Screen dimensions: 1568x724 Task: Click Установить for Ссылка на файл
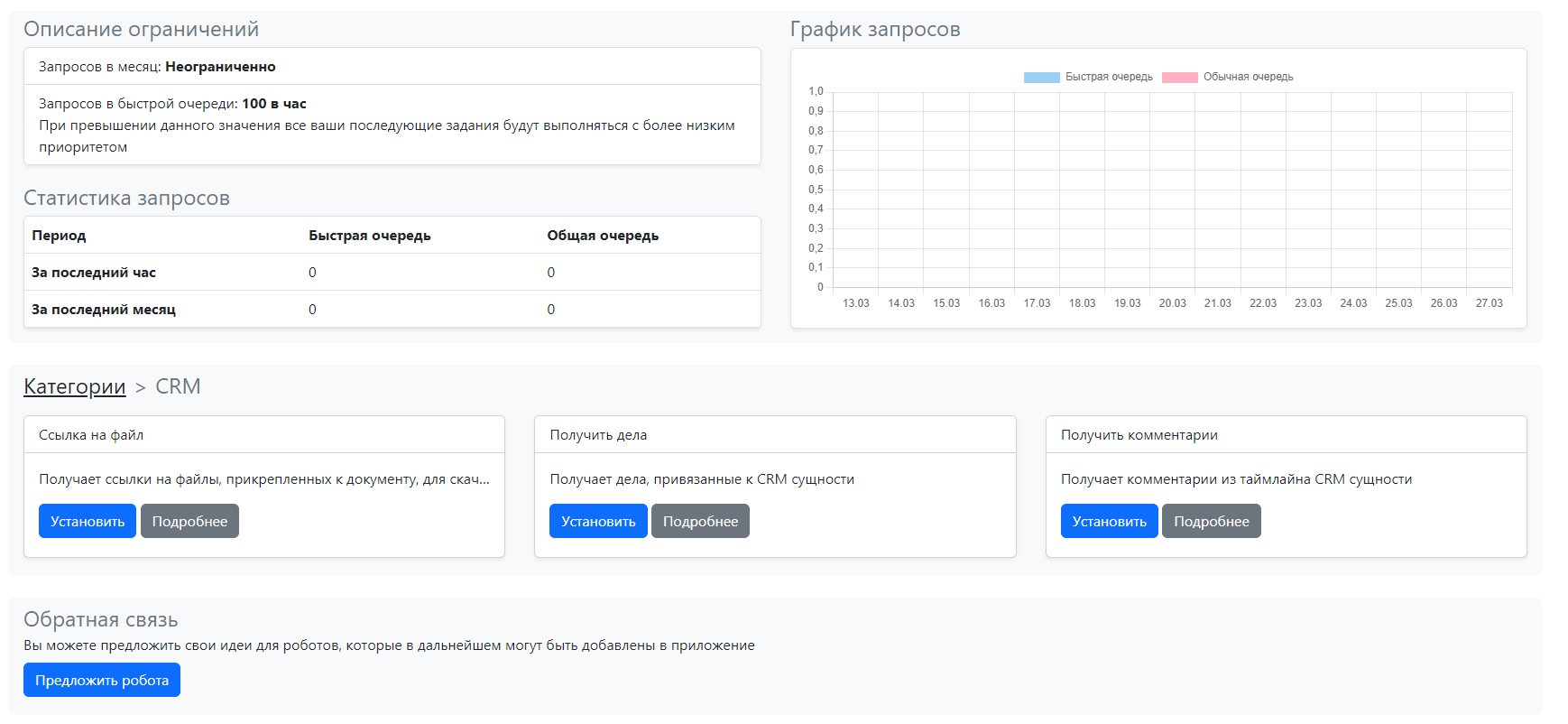coord(88,521)
